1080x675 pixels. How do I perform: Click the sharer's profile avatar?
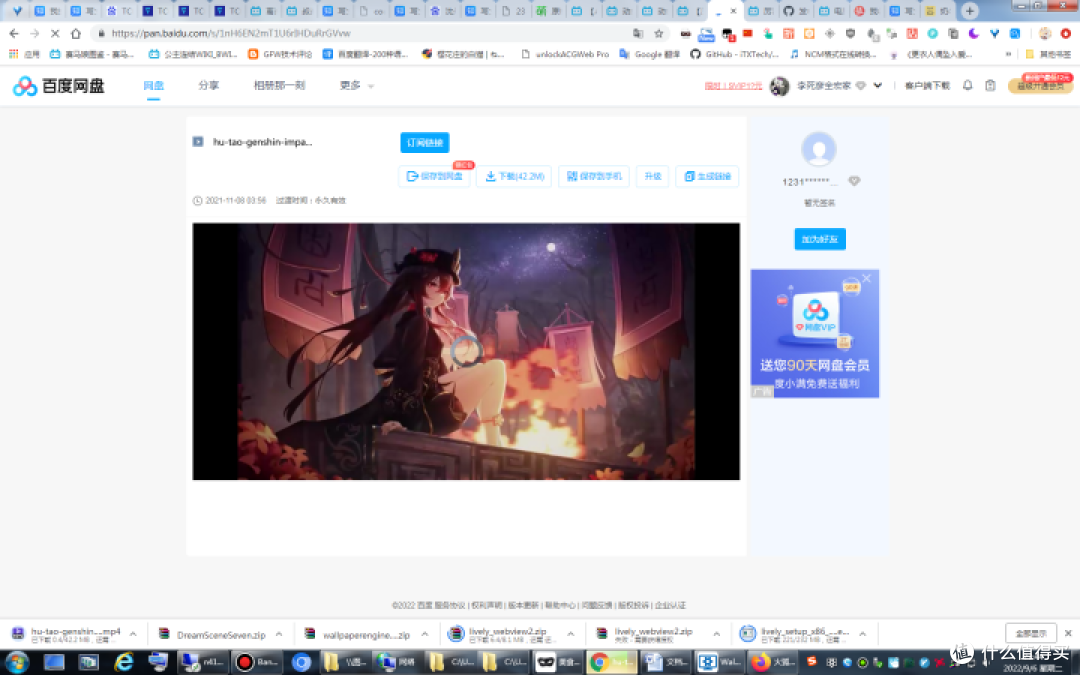click(x=819, y=149)
